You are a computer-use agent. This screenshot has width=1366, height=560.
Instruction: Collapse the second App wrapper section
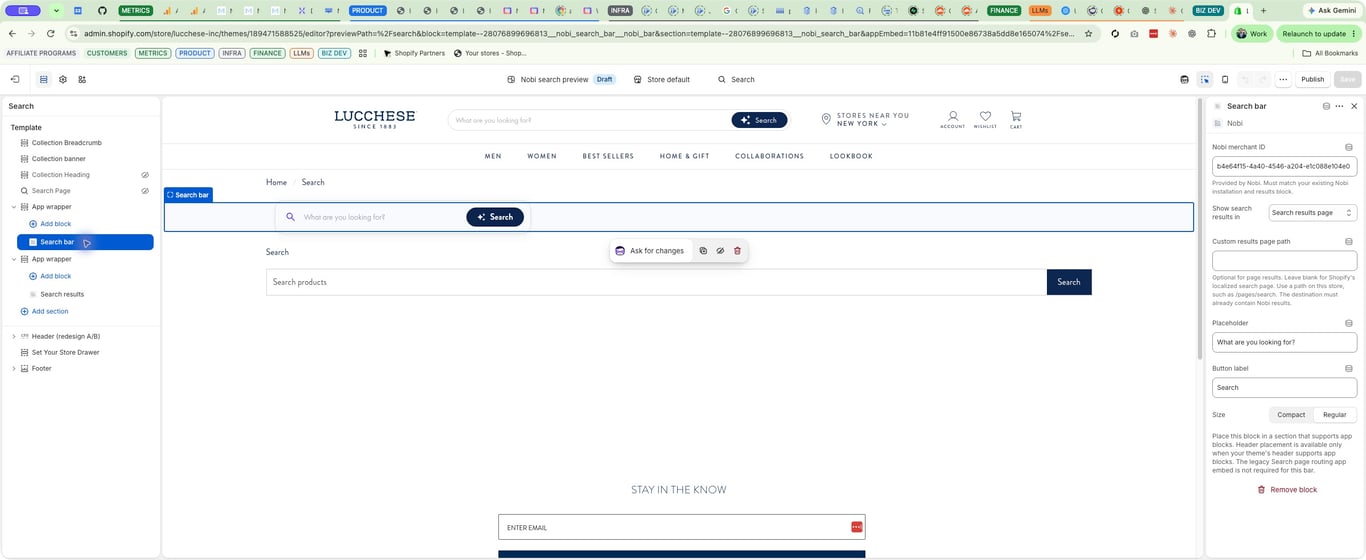pos(14,259)
